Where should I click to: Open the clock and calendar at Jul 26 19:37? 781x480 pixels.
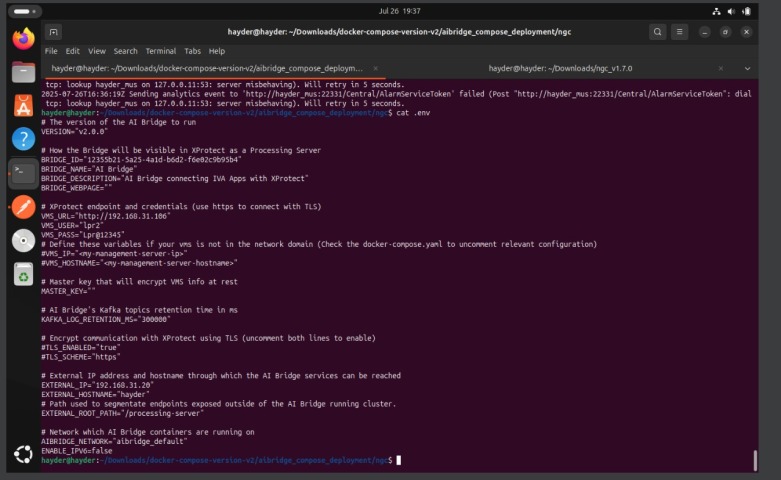click(400, 11)
